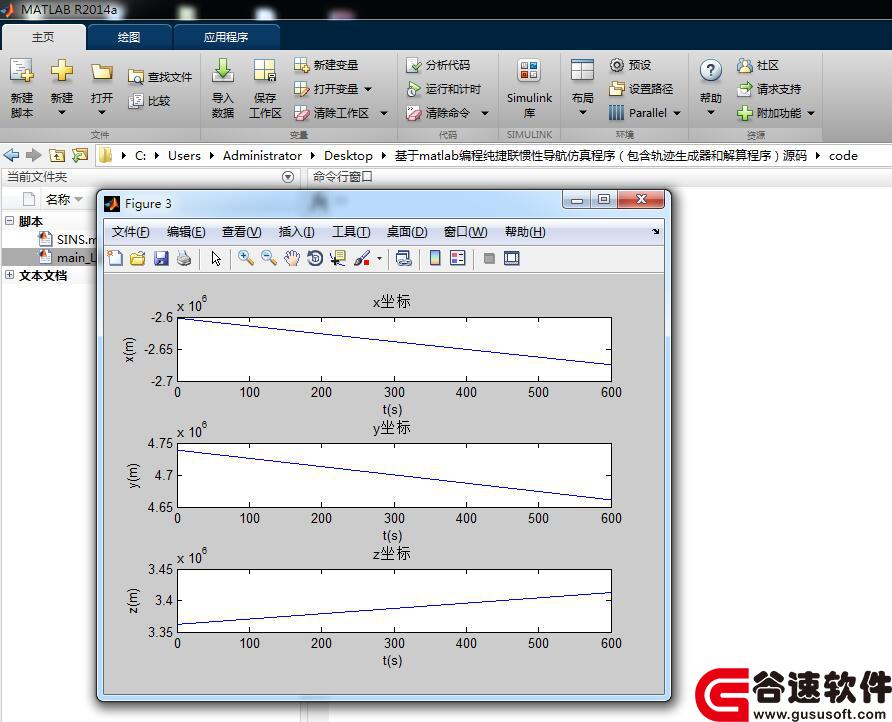
Task: Open Insert (插入) menu in Figure 3
Action: coord(296,232)
